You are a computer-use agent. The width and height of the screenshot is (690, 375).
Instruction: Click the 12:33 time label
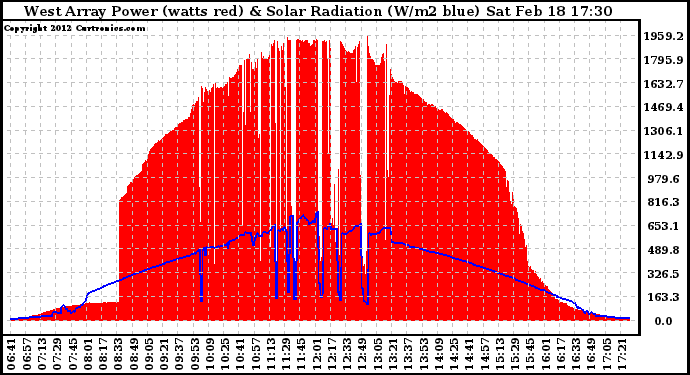347,354
